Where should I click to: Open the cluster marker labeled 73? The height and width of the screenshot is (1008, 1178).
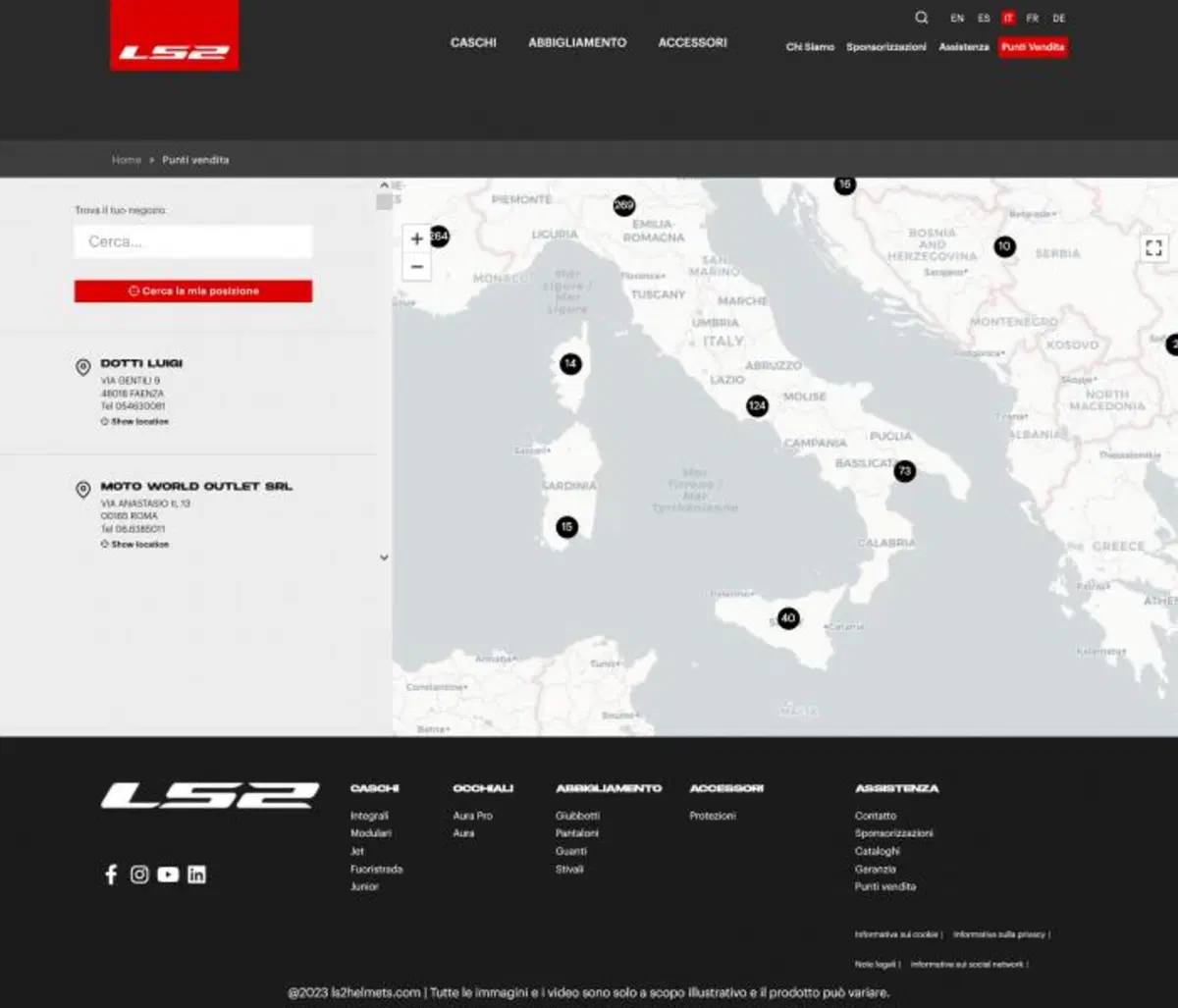(904, 471)
